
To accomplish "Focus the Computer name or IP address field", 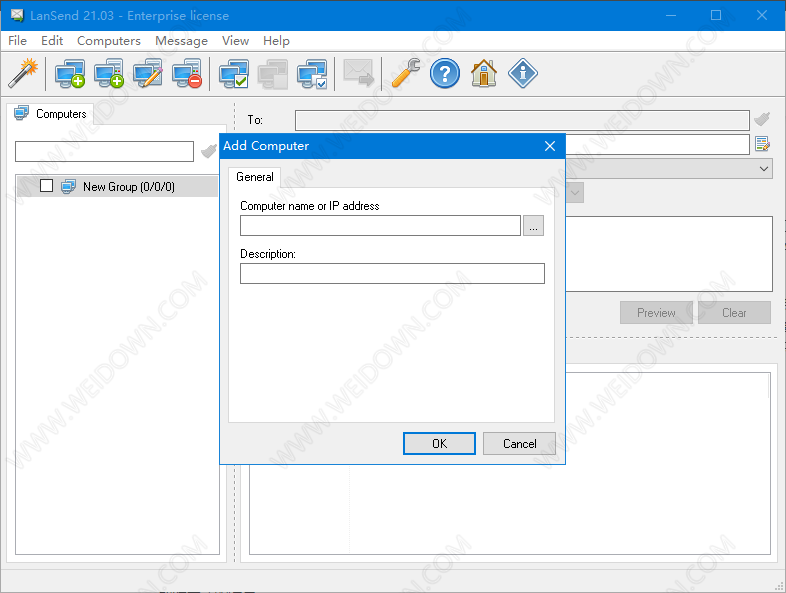I will click(380, 226).
